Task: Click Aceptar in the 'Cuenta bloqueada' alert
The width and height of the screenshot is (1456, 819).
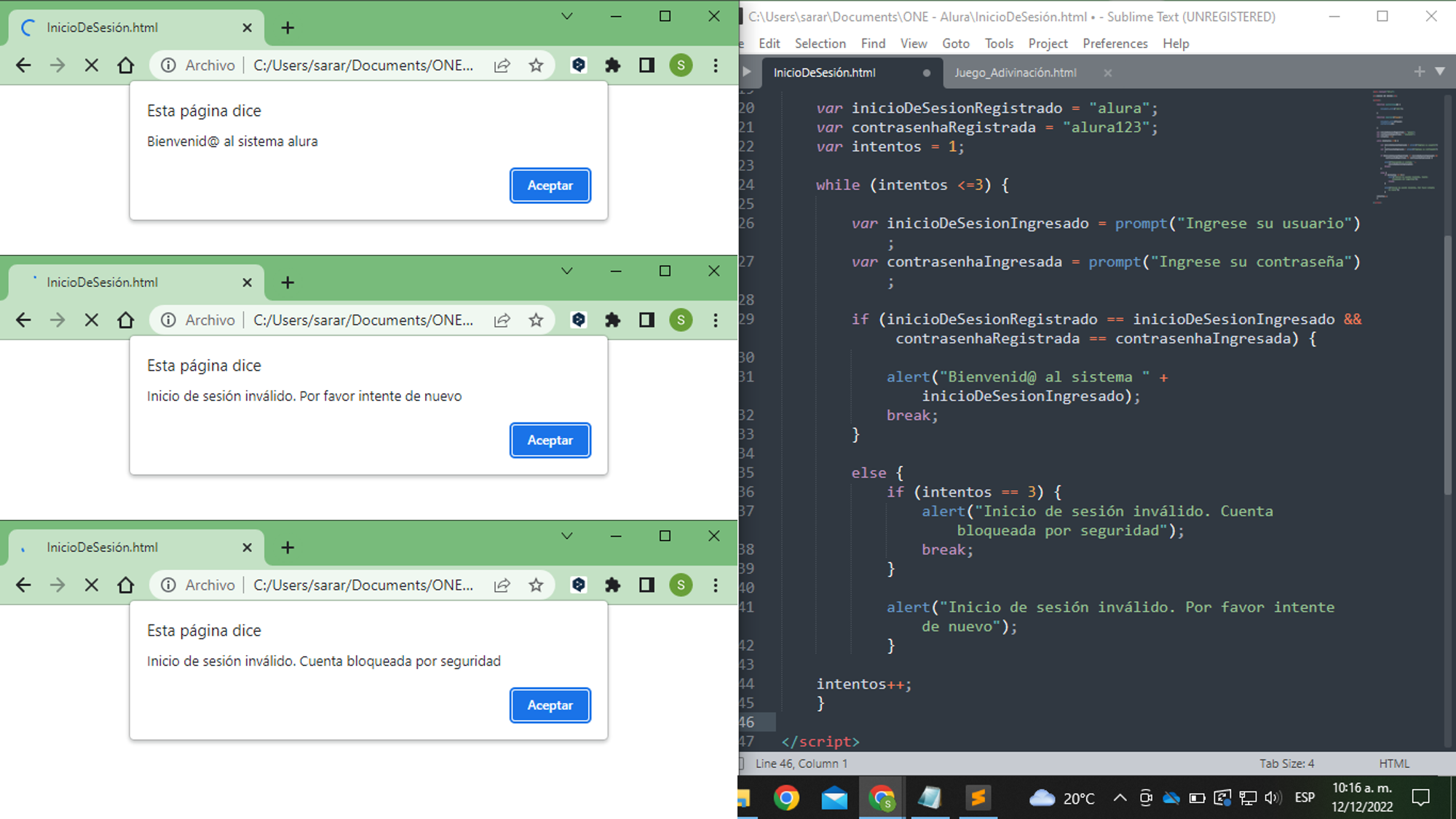Action: [550, 705]
